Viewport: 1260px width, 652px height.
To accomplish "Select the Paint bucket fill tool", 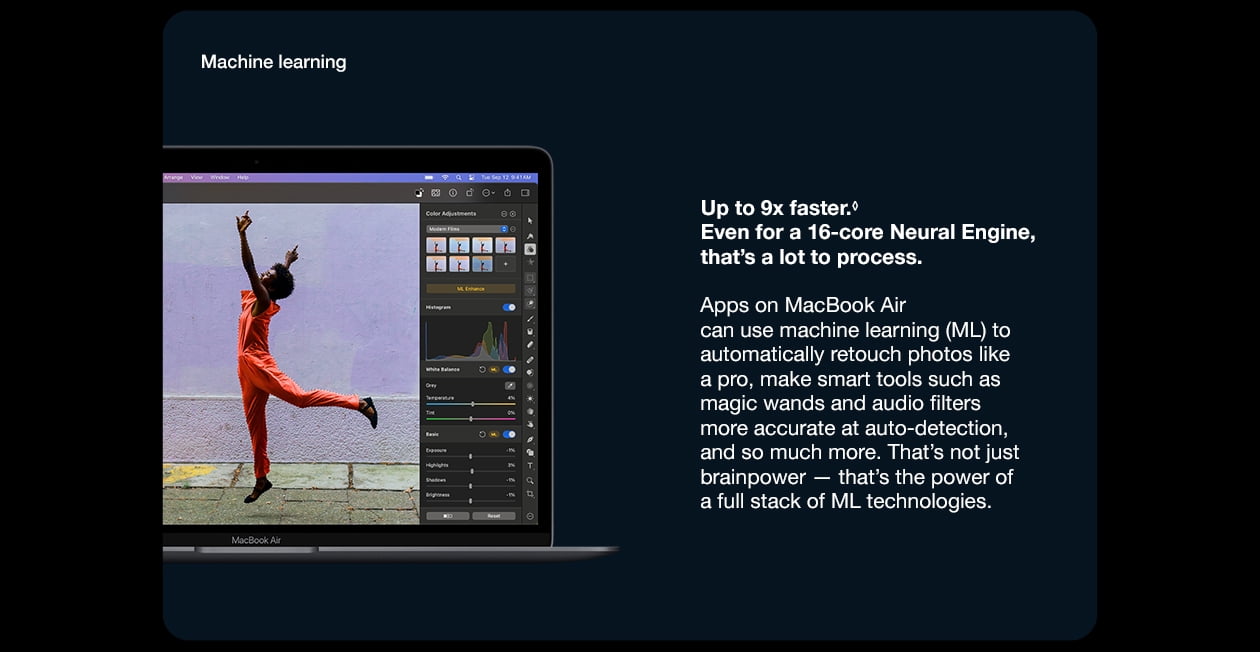I will 530,331.
